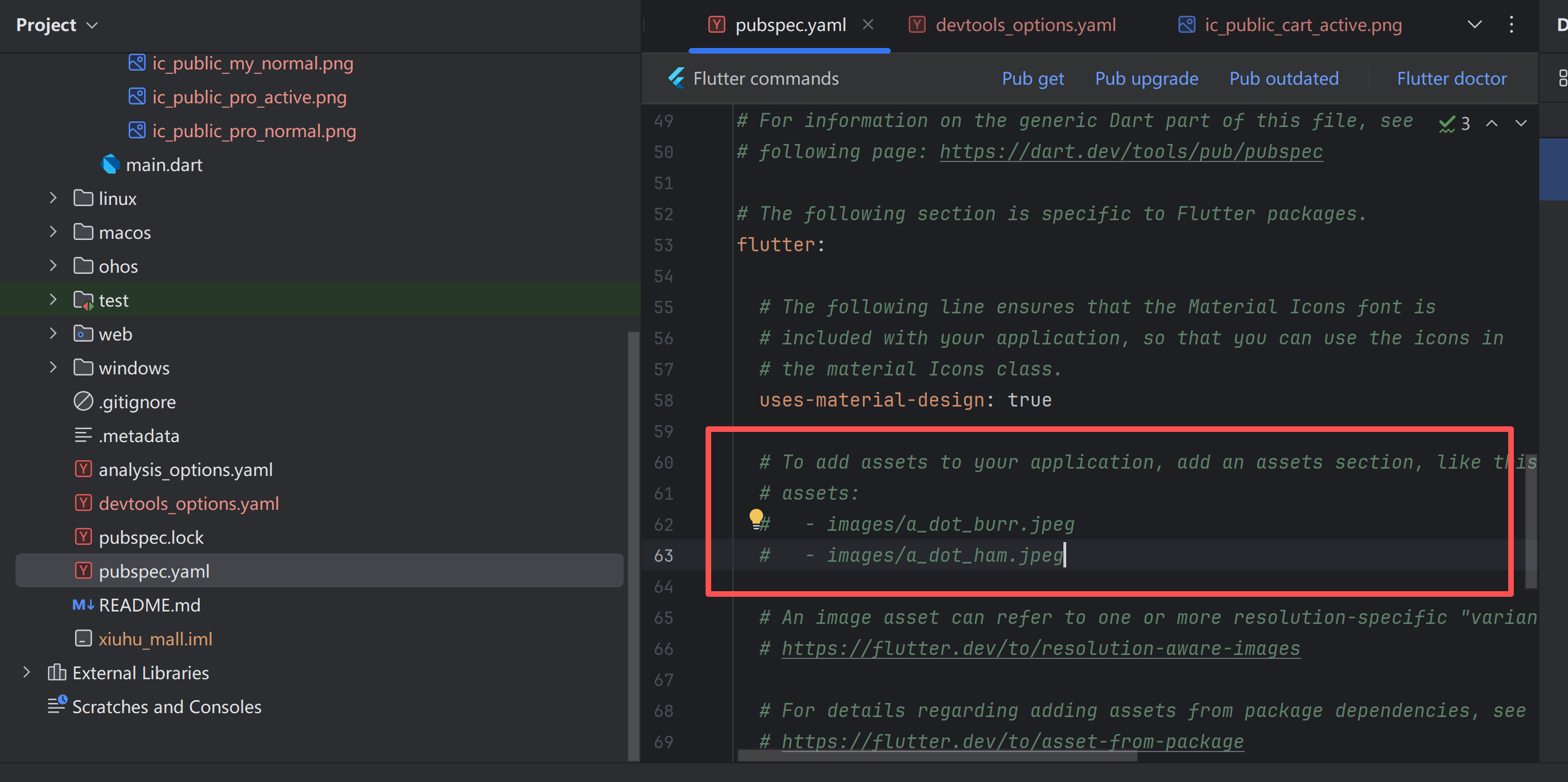1568x782 pixels.
Task: Click the Flutter logo icon in commands bar
Action: (x=676, y=78)
